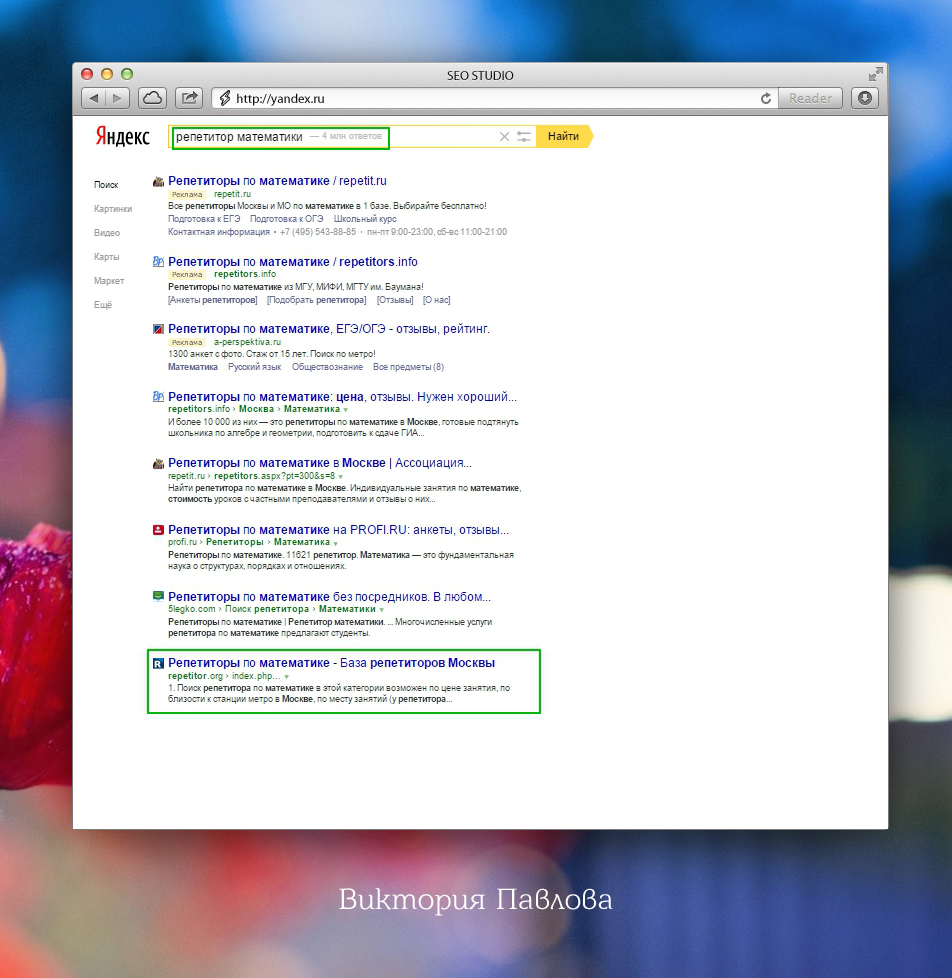Click the Все предметы (8) sitelink

tap(408, 367)
